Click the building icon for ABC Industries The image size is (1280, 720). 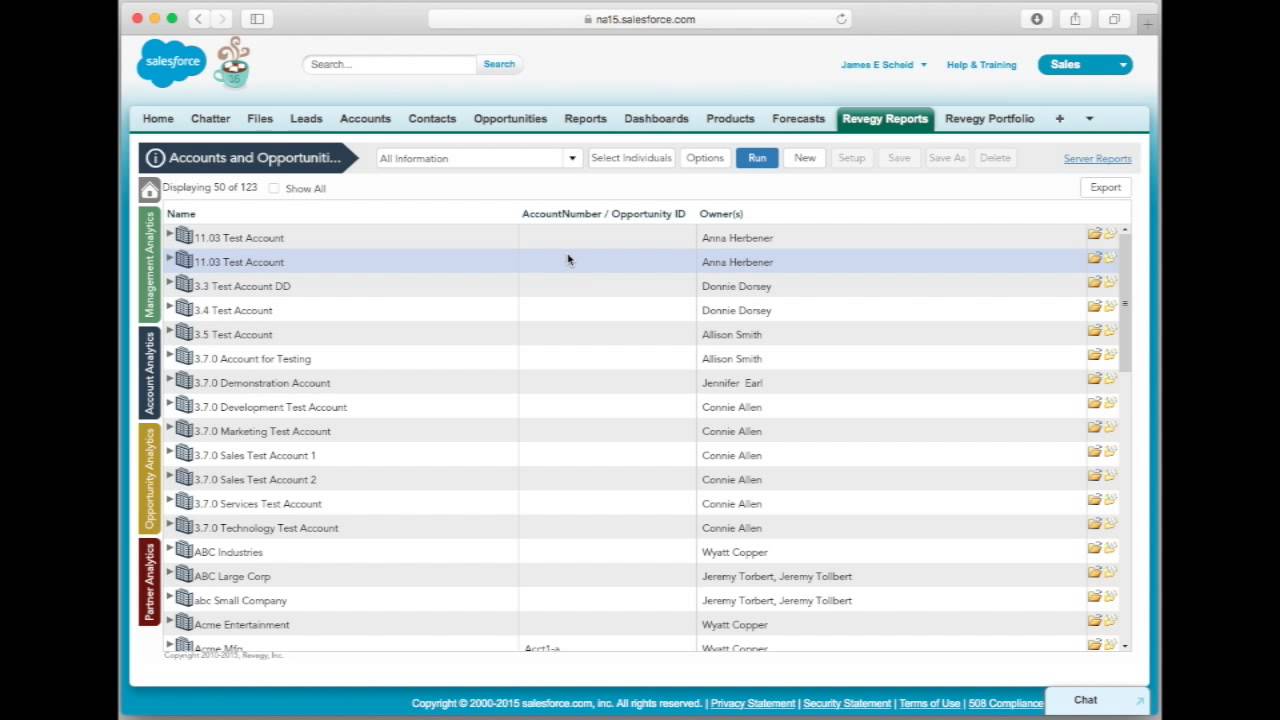coord(184,550)
